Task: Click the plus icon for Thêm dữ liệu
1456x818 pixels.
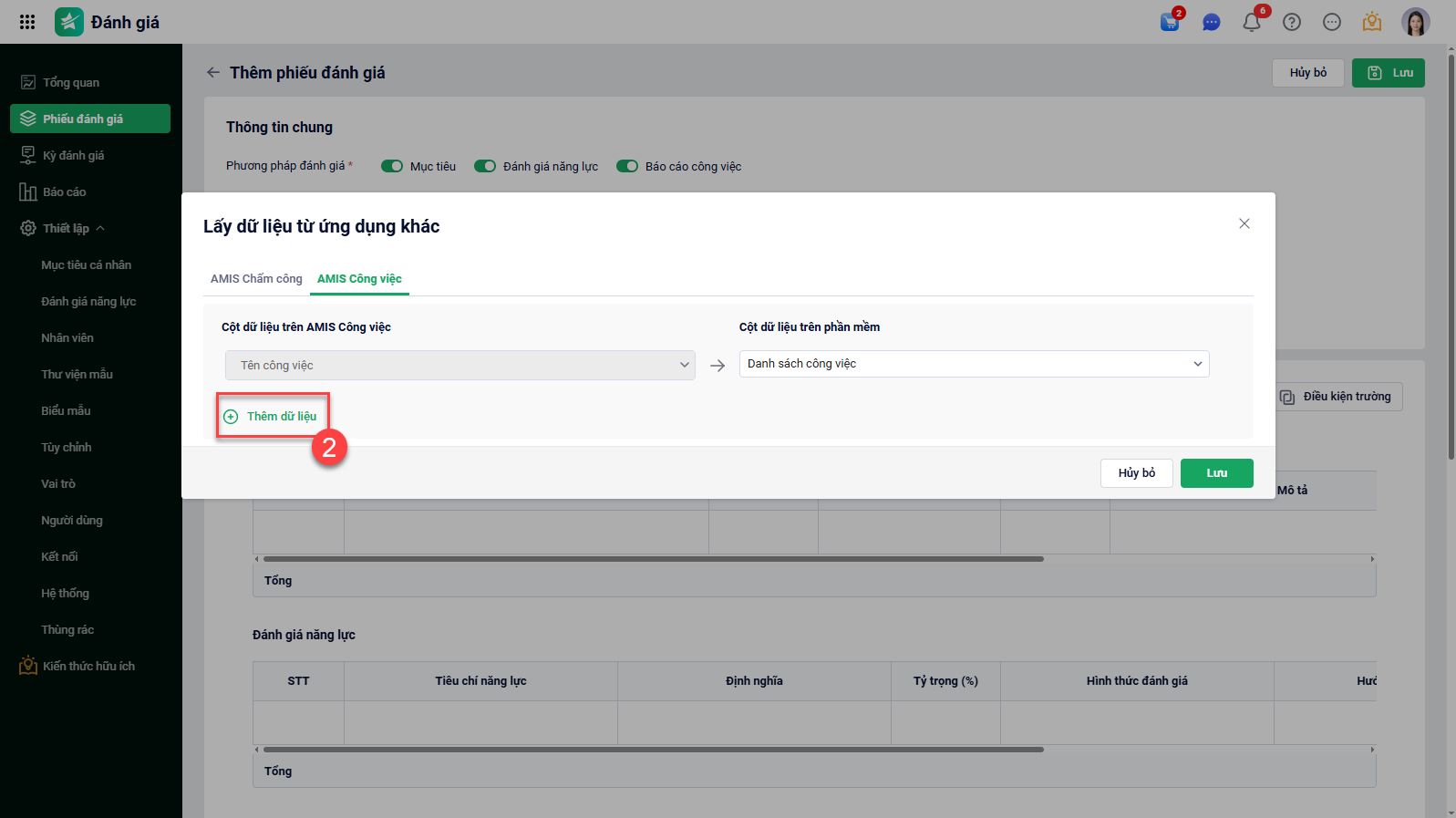Action: tap(231, 417)
